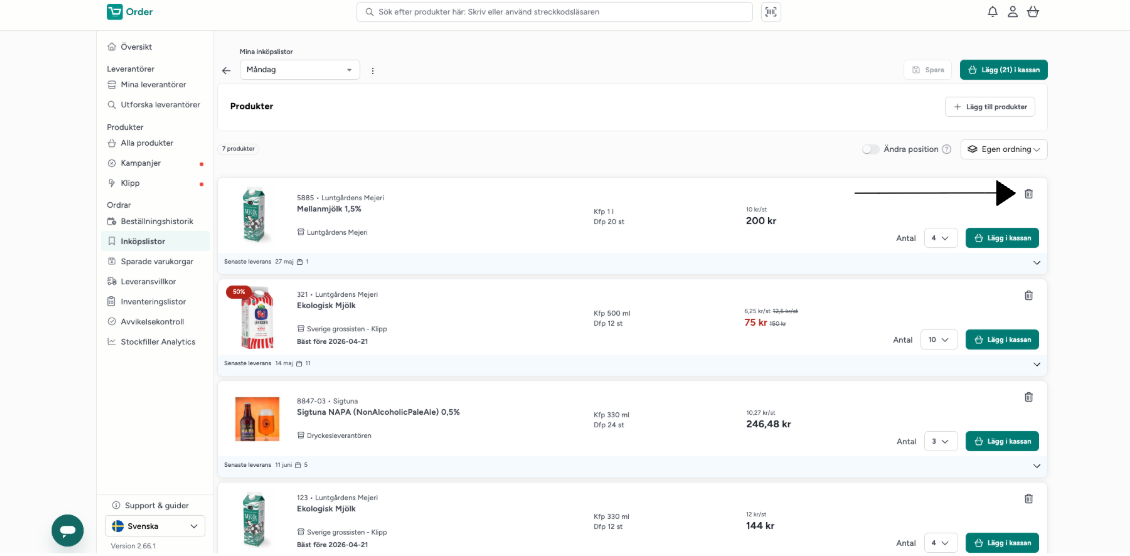This screenshot has height=556, width=1130.
Task: Select the Svenska language dropdown
Action: click(155, 526)
